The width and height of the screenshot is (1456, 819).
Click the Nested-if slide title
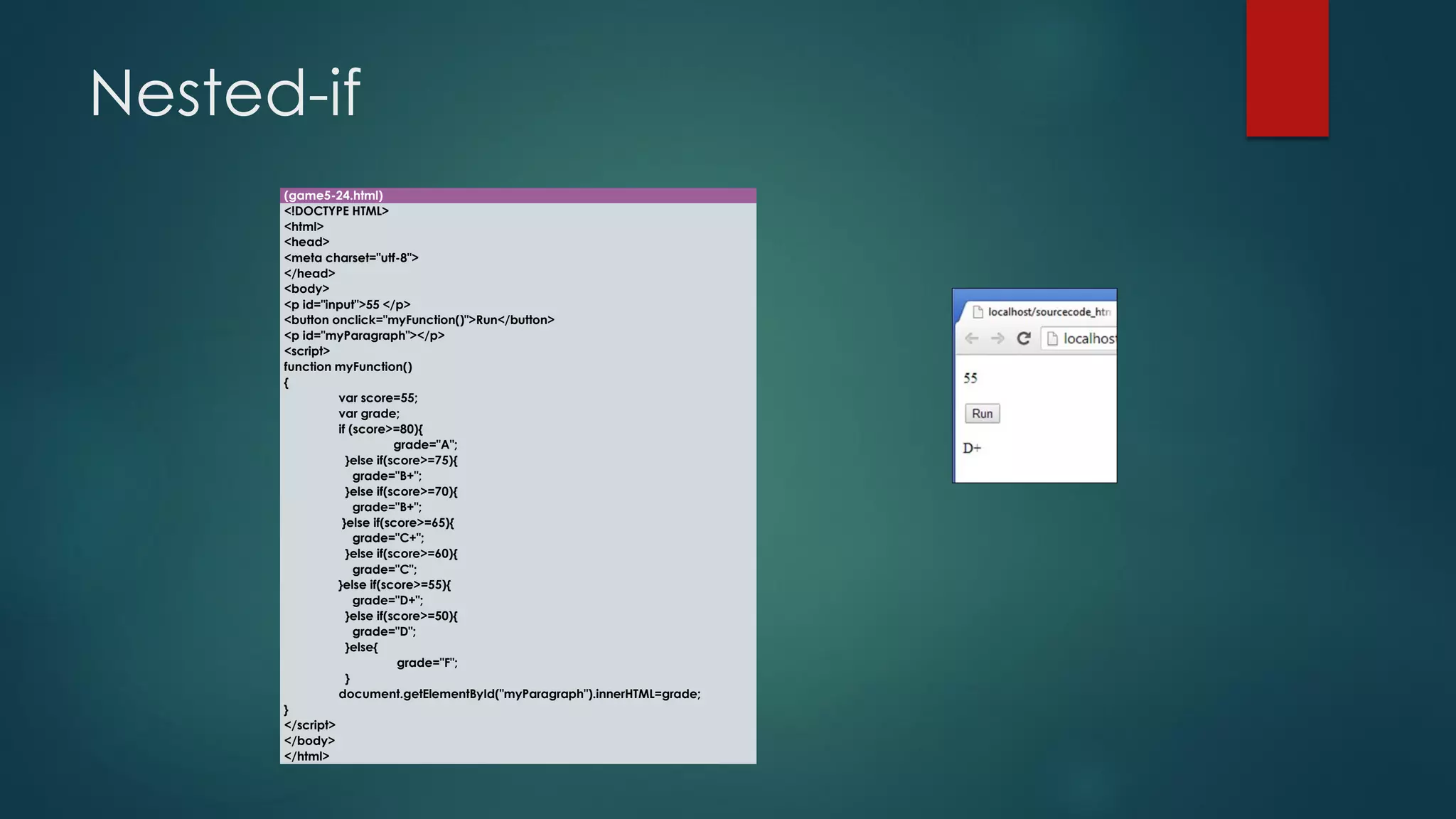pyautogui.click(x=225, y=92)
